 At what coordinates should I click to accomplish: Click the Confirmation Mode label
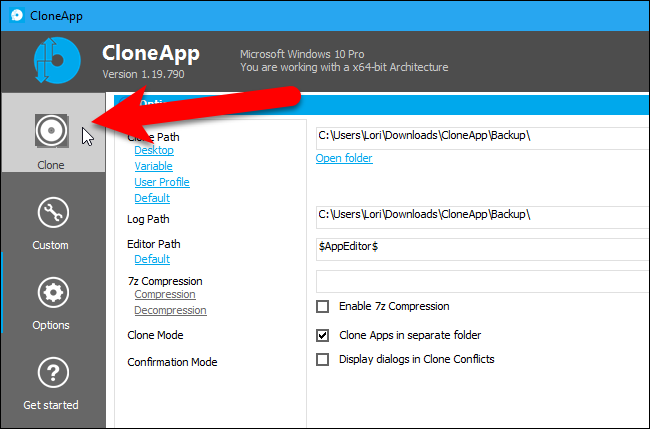pyautogui.click(x=172, y=362)
